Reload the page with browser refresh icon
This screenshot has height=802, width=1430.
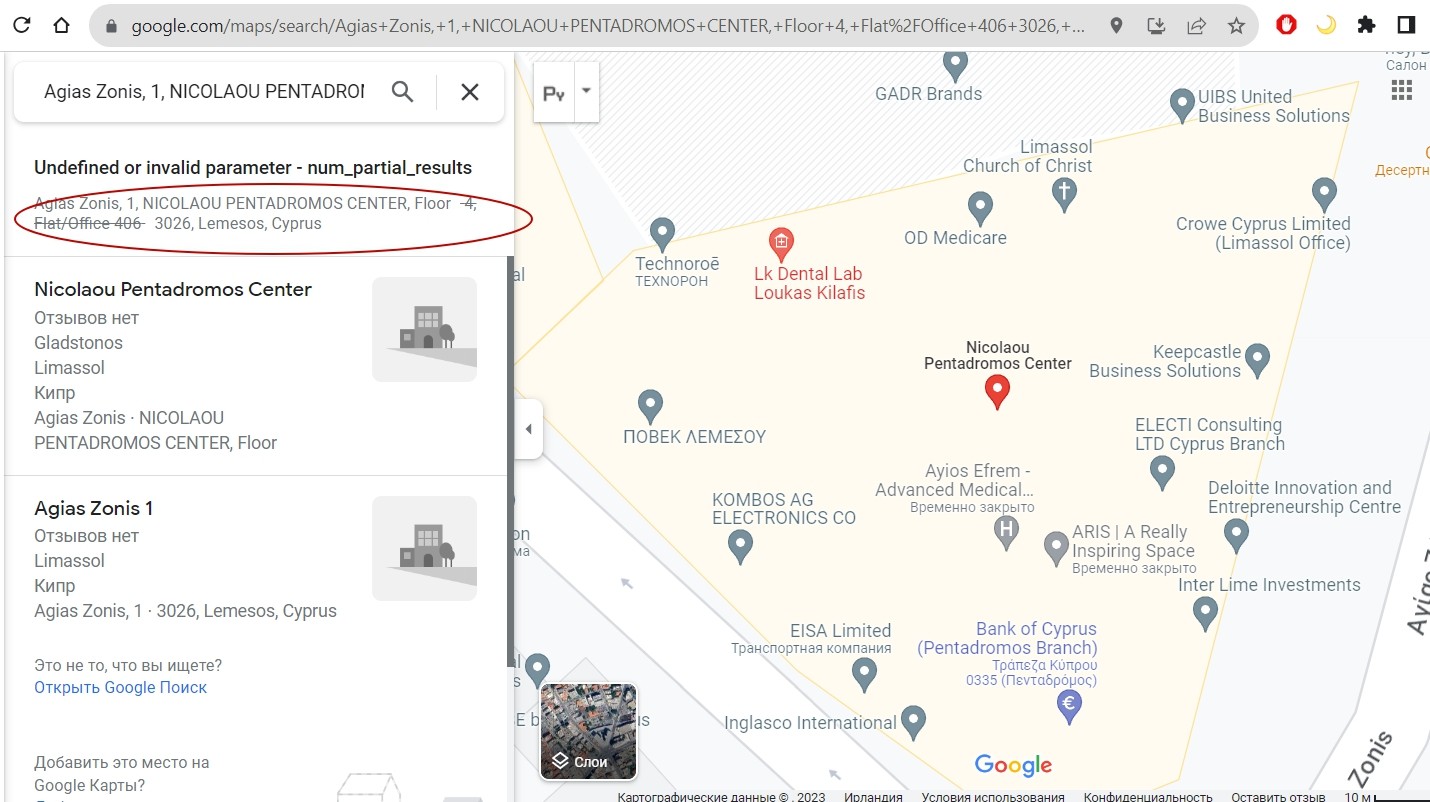tap(22, 25)
